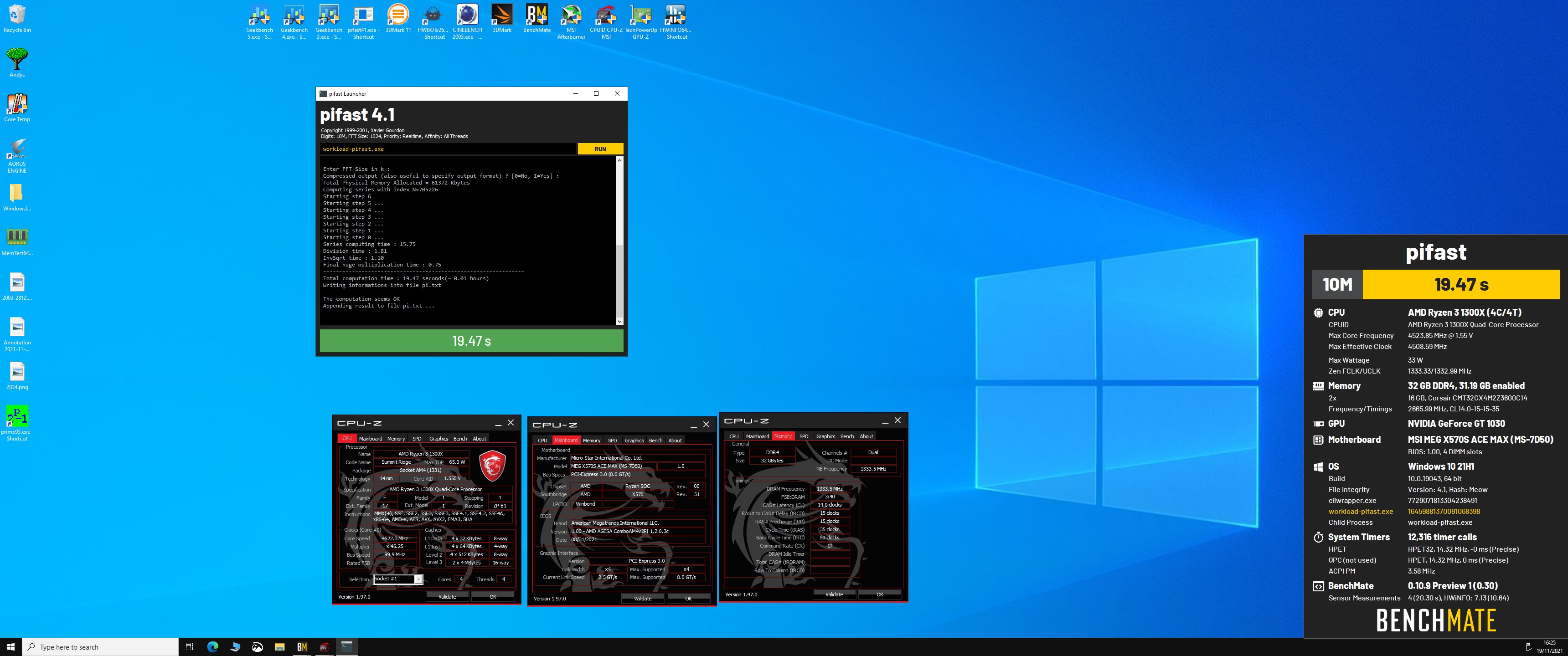The width and height of the screenshot is (1568, 656).
Task: Launch the TechPowerUp GPU-Z desktop icon
Action: coord(640,22)
